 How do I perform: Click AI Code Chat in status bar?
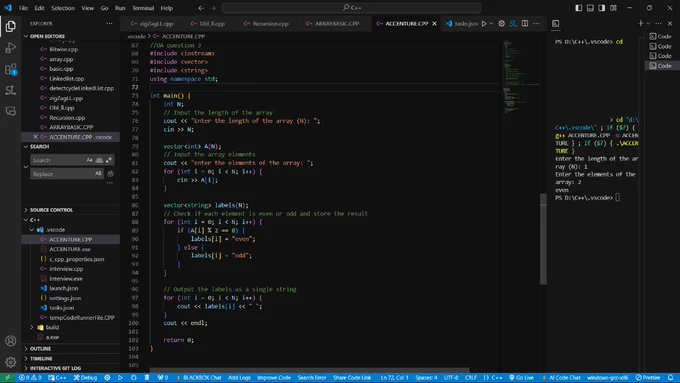561,378
